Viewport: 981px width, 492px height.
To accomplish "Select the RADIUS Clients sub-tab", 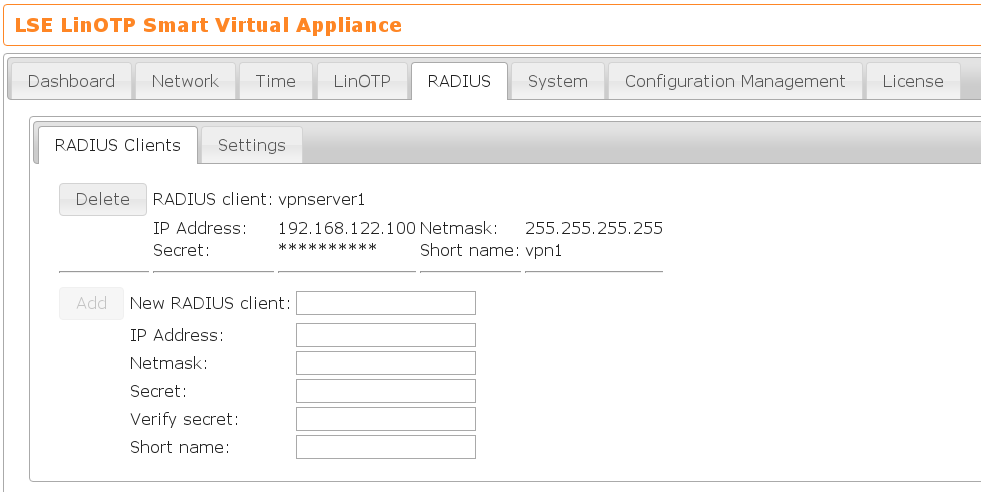I will tap(118, 145).
